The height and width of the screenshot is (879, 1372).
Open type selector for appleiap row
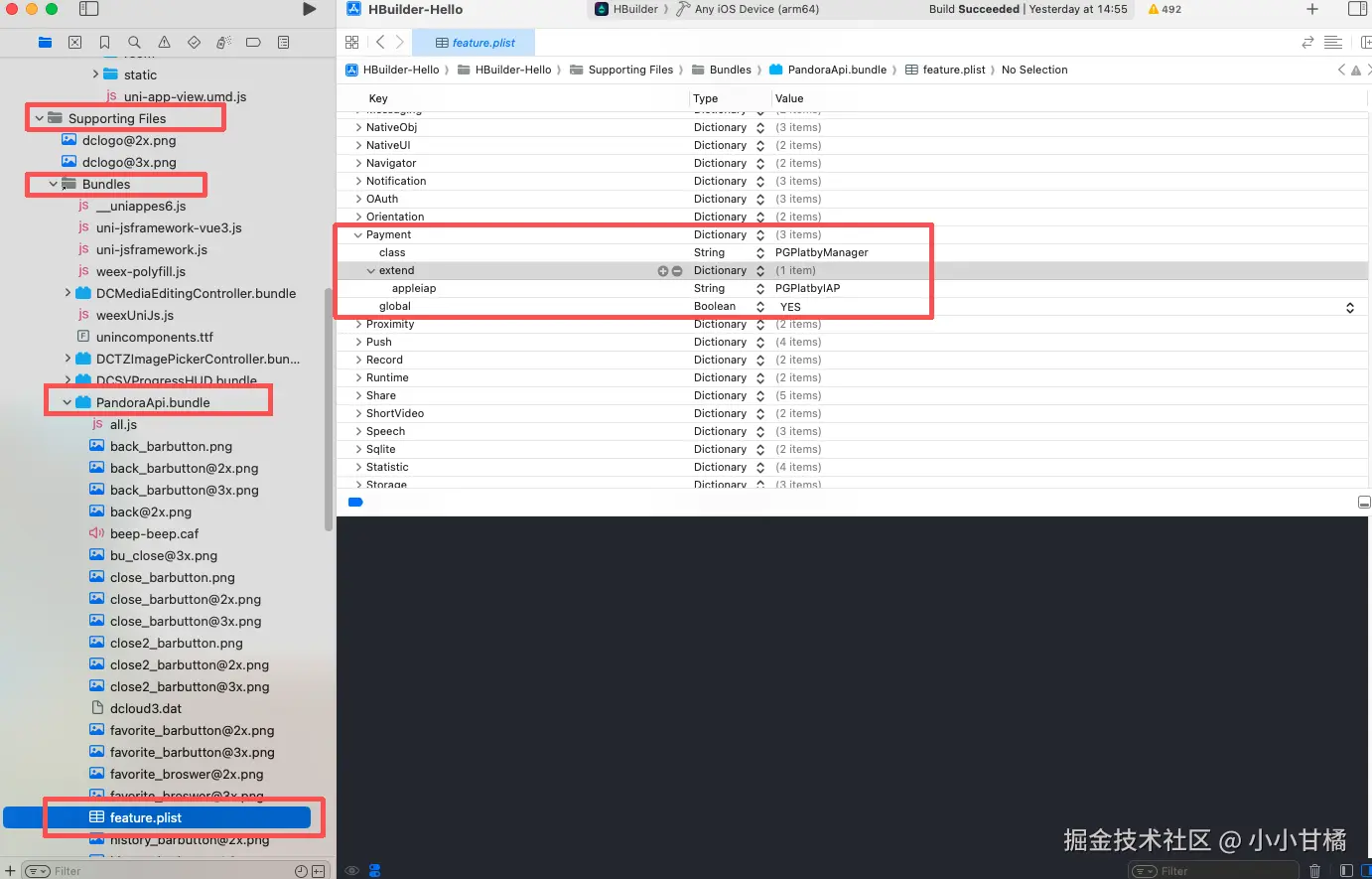760,288
